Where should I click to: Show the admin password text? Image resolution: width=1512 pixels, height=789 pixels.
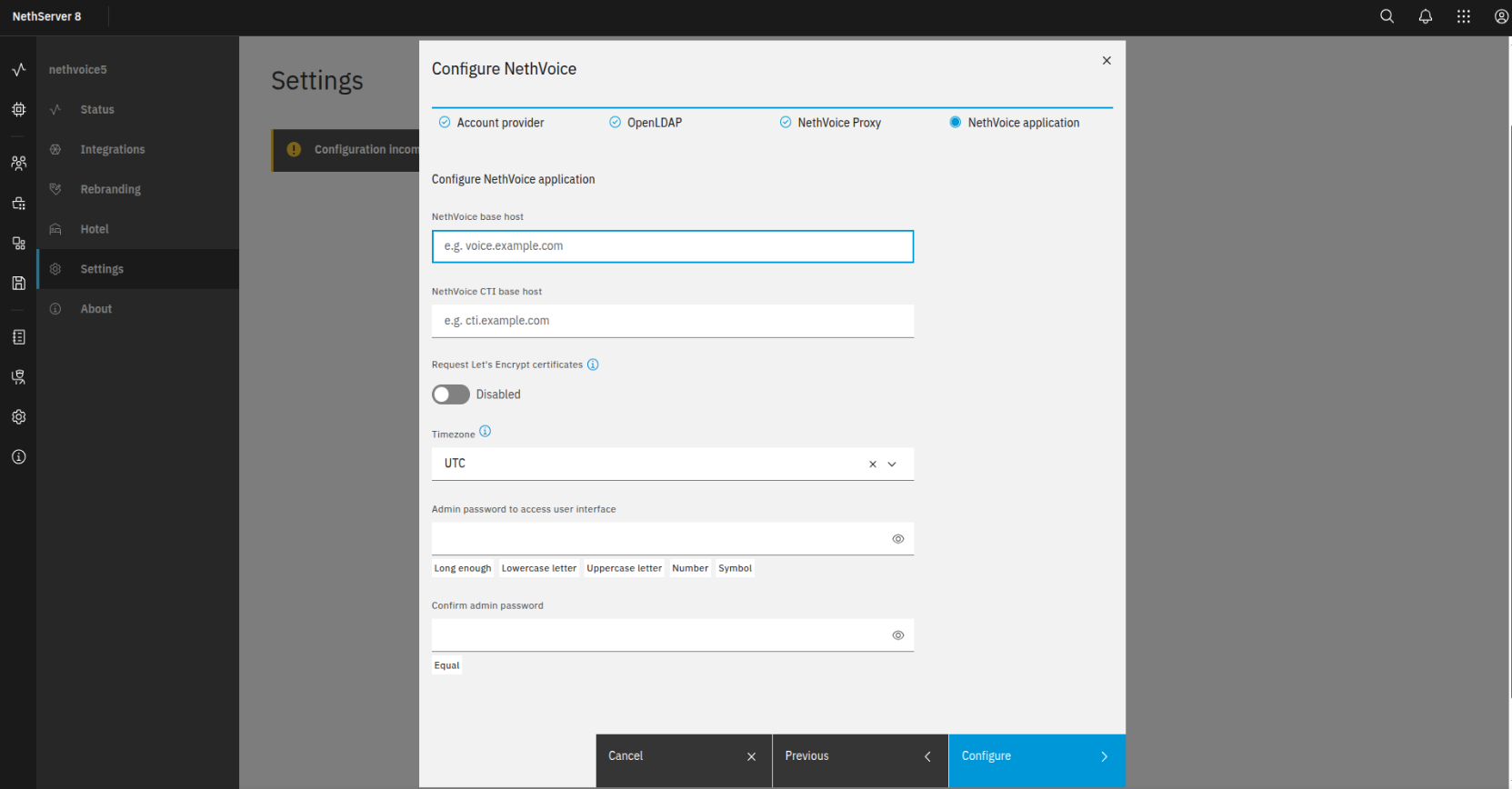[x=897, y=539]
